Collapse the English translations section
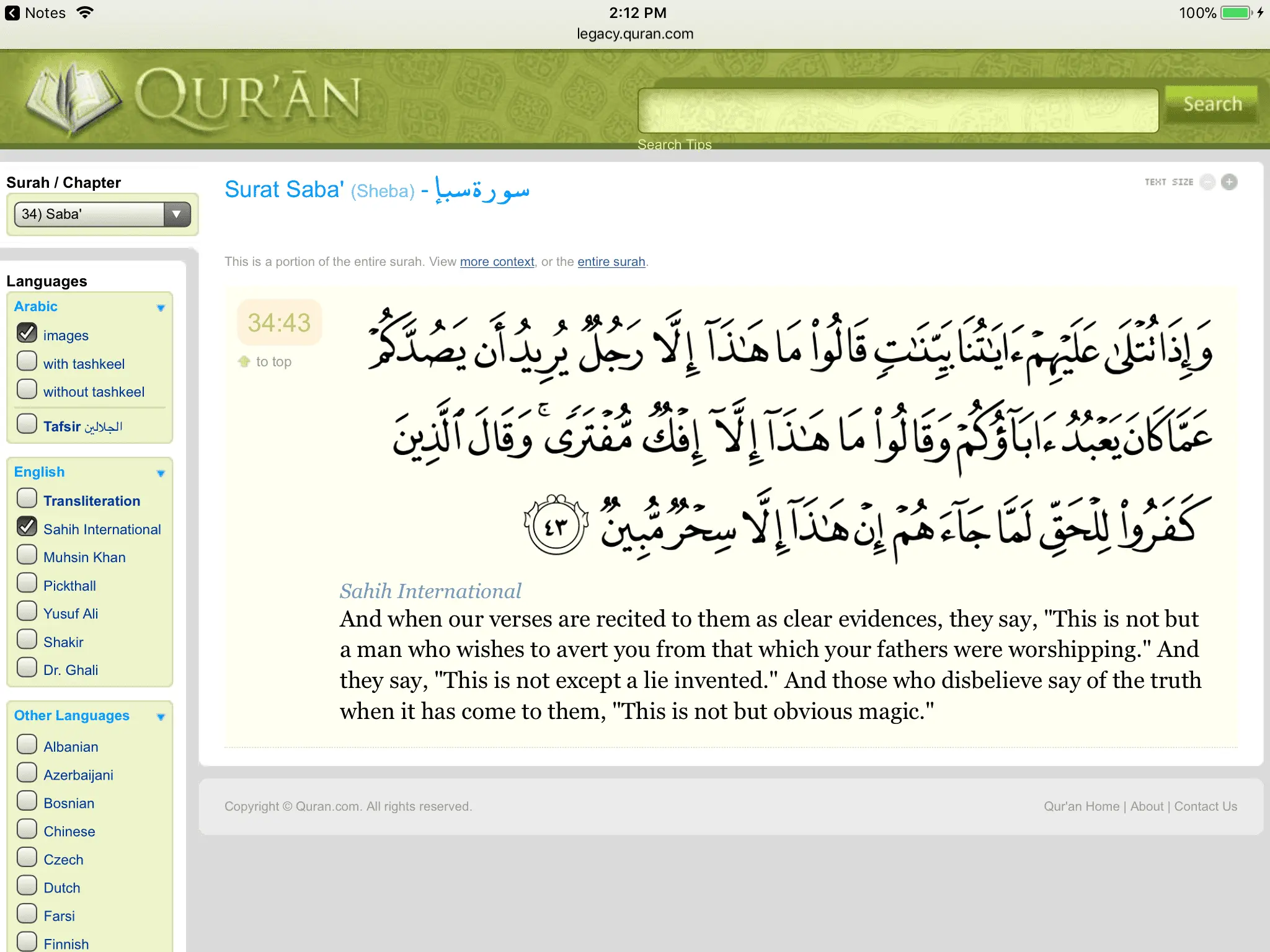Image resolution: width=1270 pixels, height=952 pixels. click(161, 473)
